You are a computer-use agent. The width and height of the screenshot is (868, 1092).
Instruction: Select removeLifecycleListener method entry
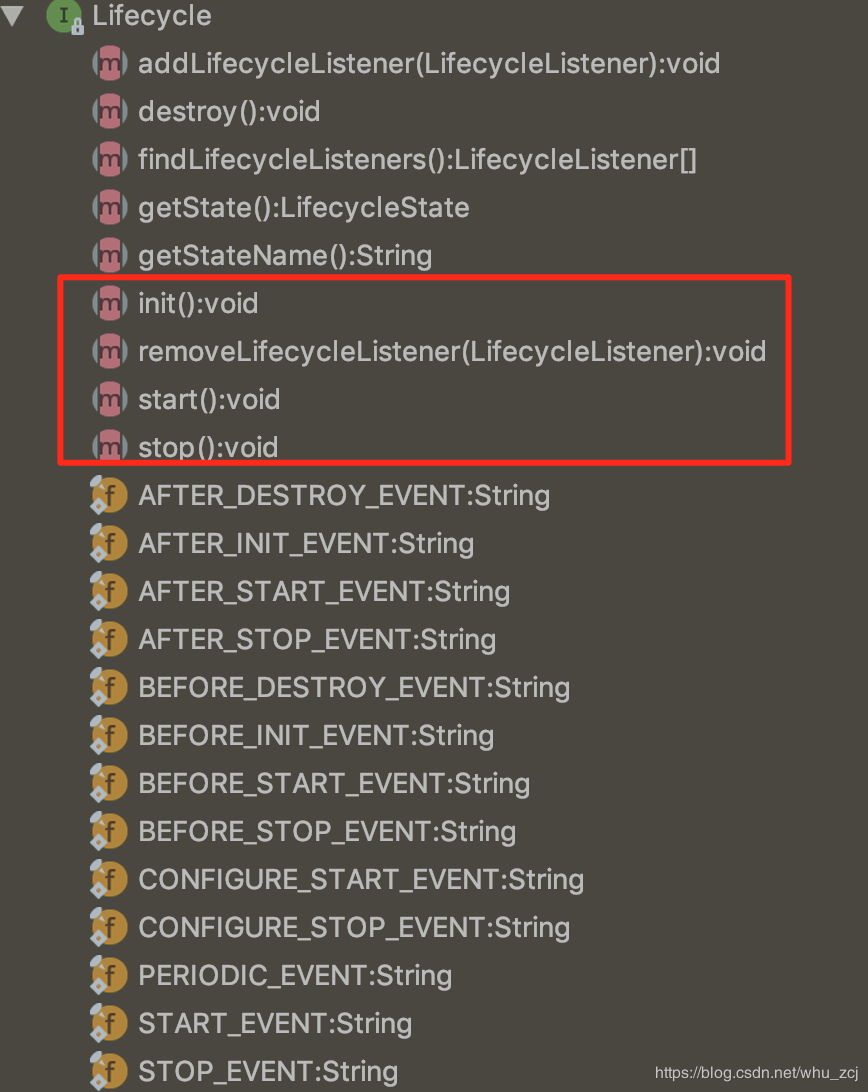[452, 352]
